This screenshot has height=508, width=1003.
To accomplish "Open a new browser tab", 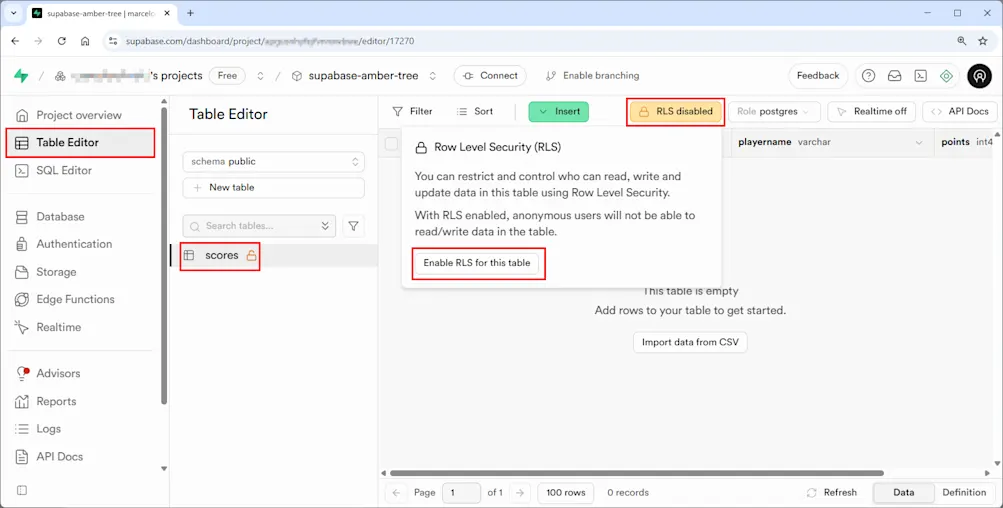I will click(x=191, y=13).
